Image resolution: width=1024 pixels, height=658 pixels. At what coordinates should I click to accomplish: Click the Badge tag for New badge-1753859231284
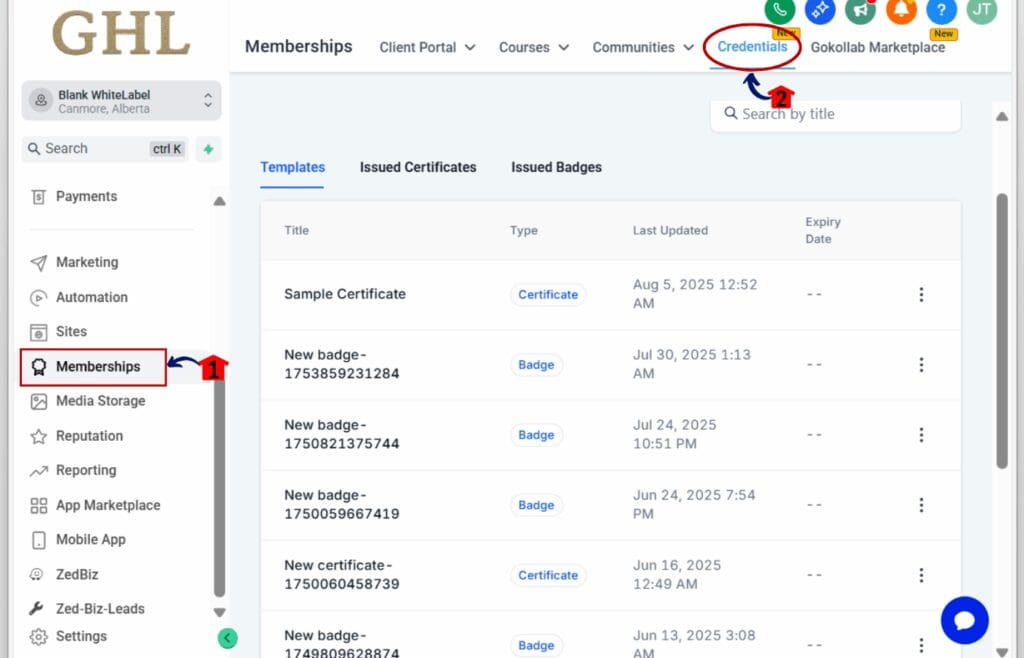536,365
